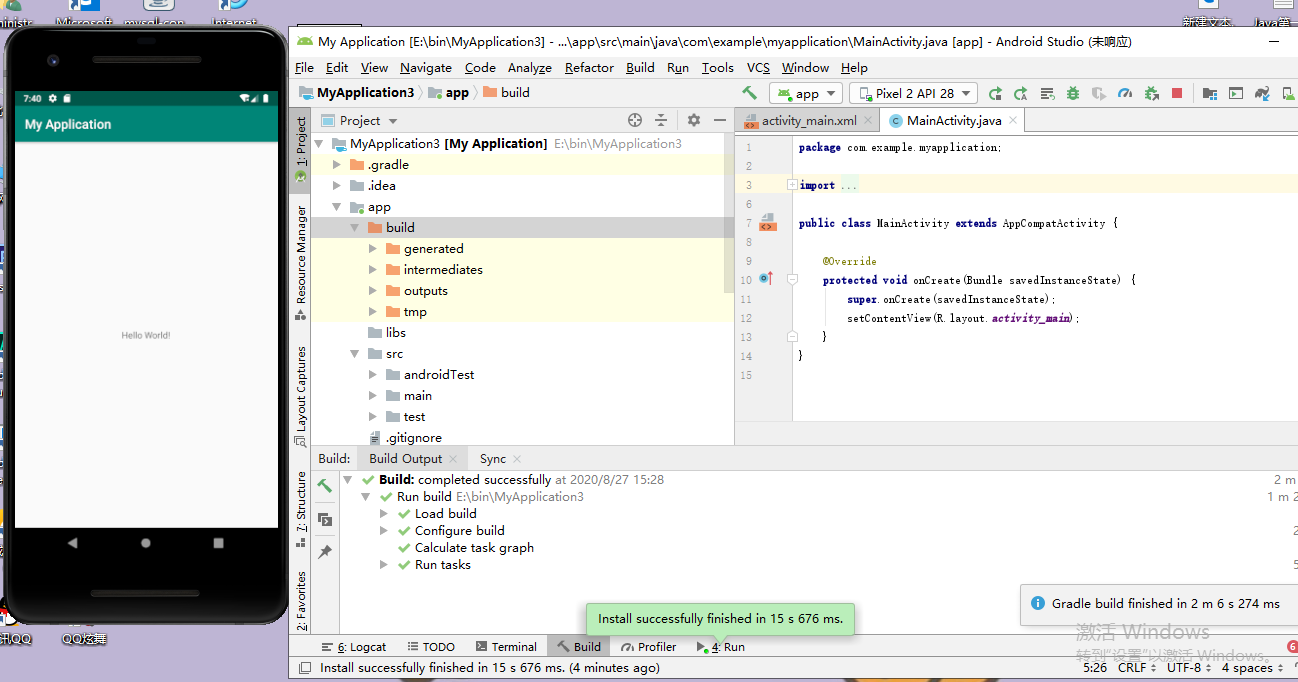This screenshot has width=1298, height=682.
Task: Open the Terminal tool window
Action: pyautogui.click(x=506, y=647)
